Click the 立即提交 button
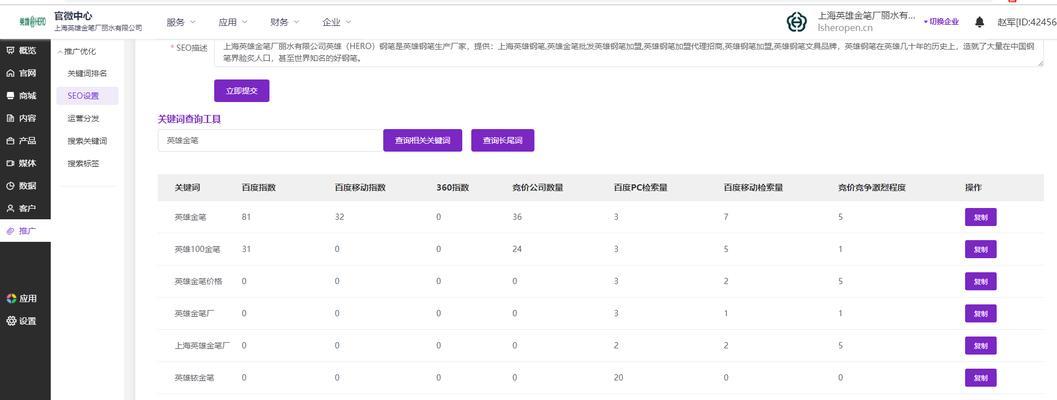Screen dimensions: 1057x400 pos(241,90)
